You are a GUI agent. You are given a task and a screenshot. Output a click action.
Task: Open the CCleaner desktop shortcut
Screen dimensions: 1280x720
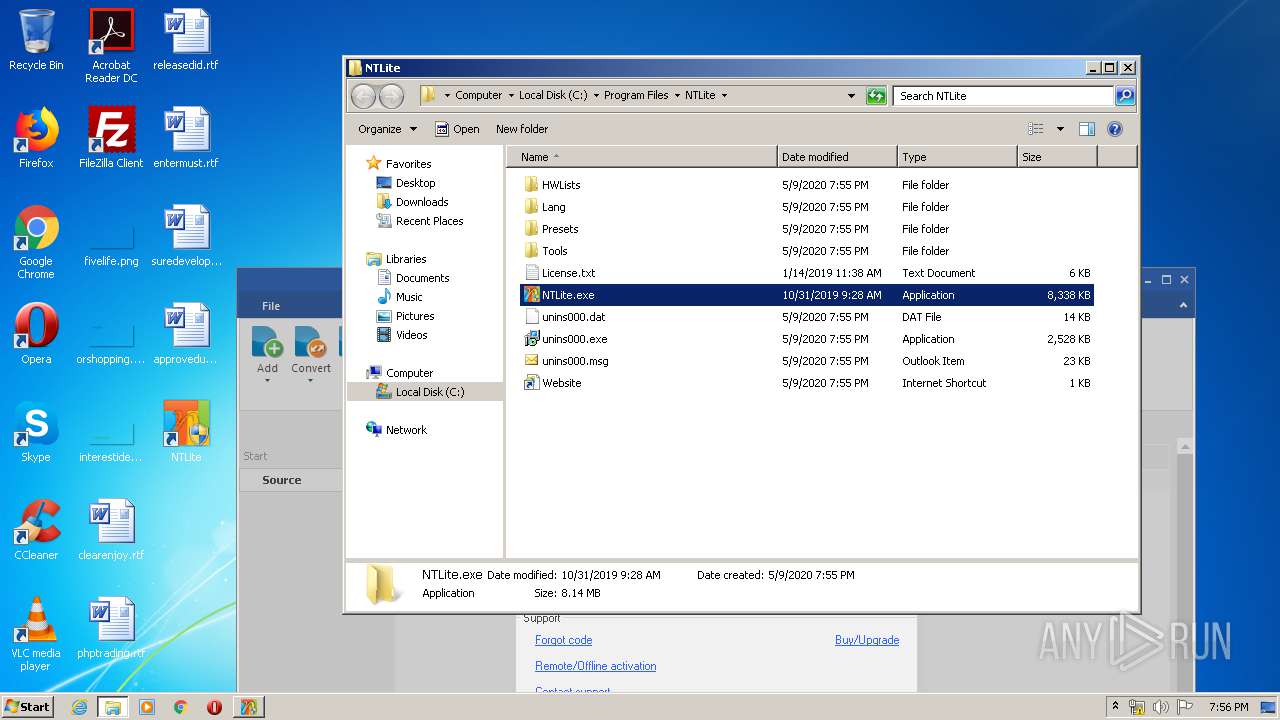(x=36, y=530)
